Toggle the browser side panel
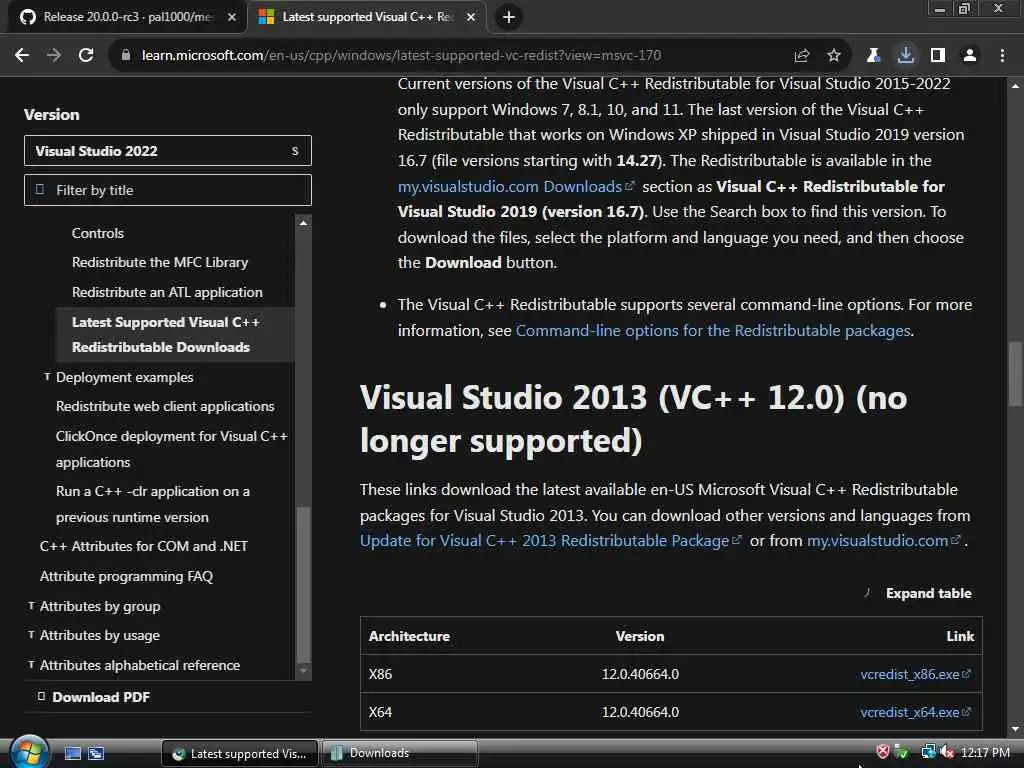Viewport: 1024px width, 768px height. coord(938,56)
